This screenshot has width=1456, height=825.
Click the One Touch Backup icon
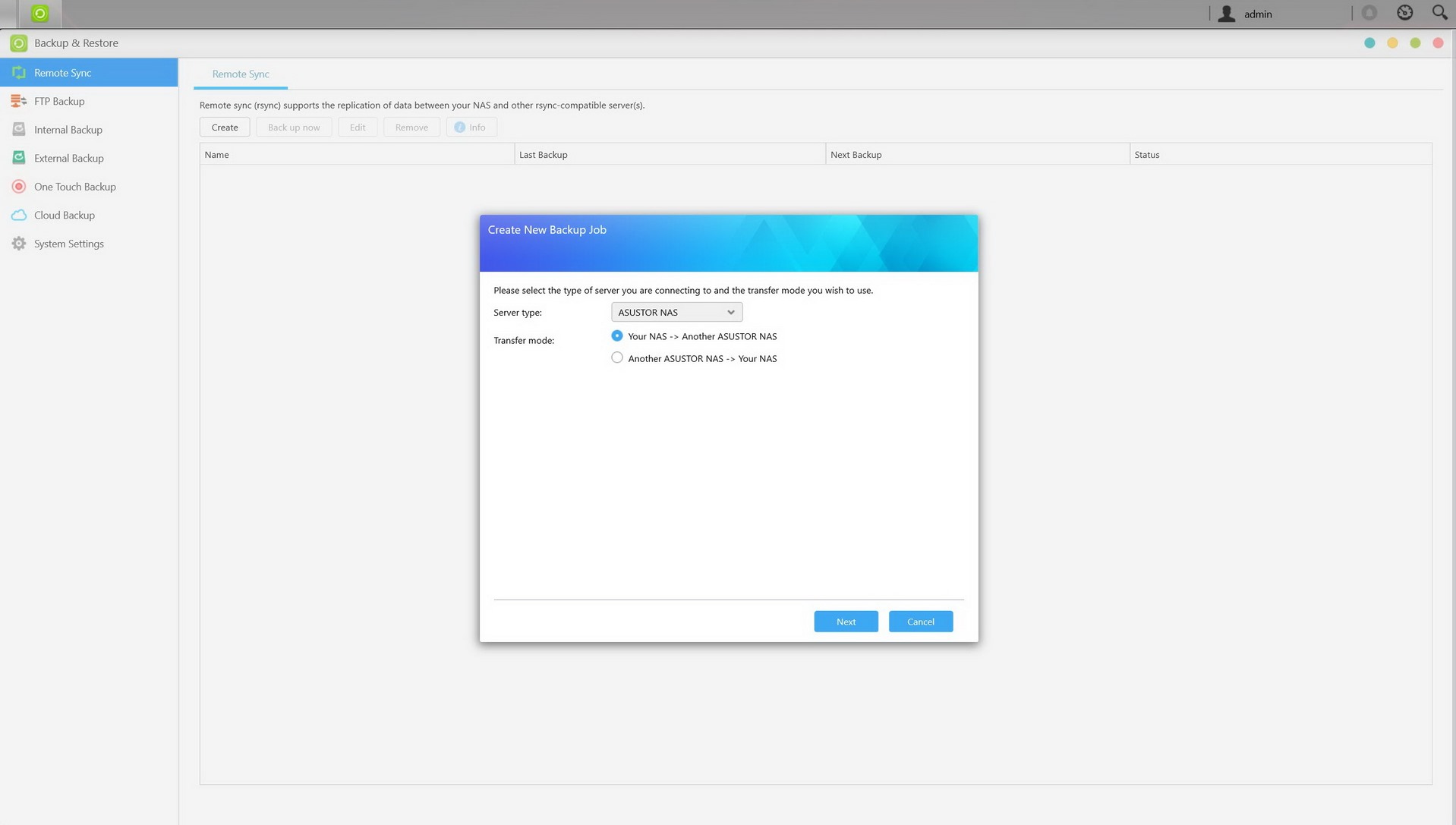[19, 187]
